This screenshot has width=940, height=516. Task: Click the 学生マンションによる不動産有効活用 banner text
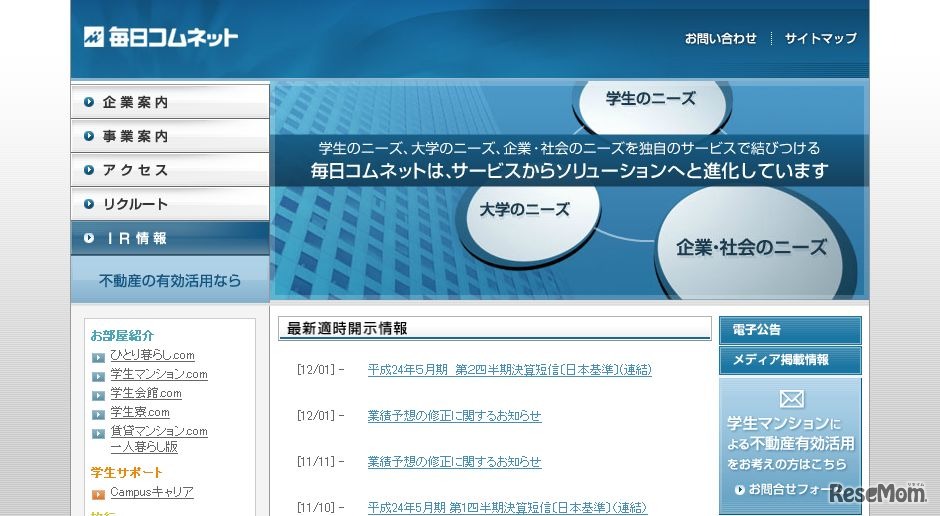tap(790, 443)
